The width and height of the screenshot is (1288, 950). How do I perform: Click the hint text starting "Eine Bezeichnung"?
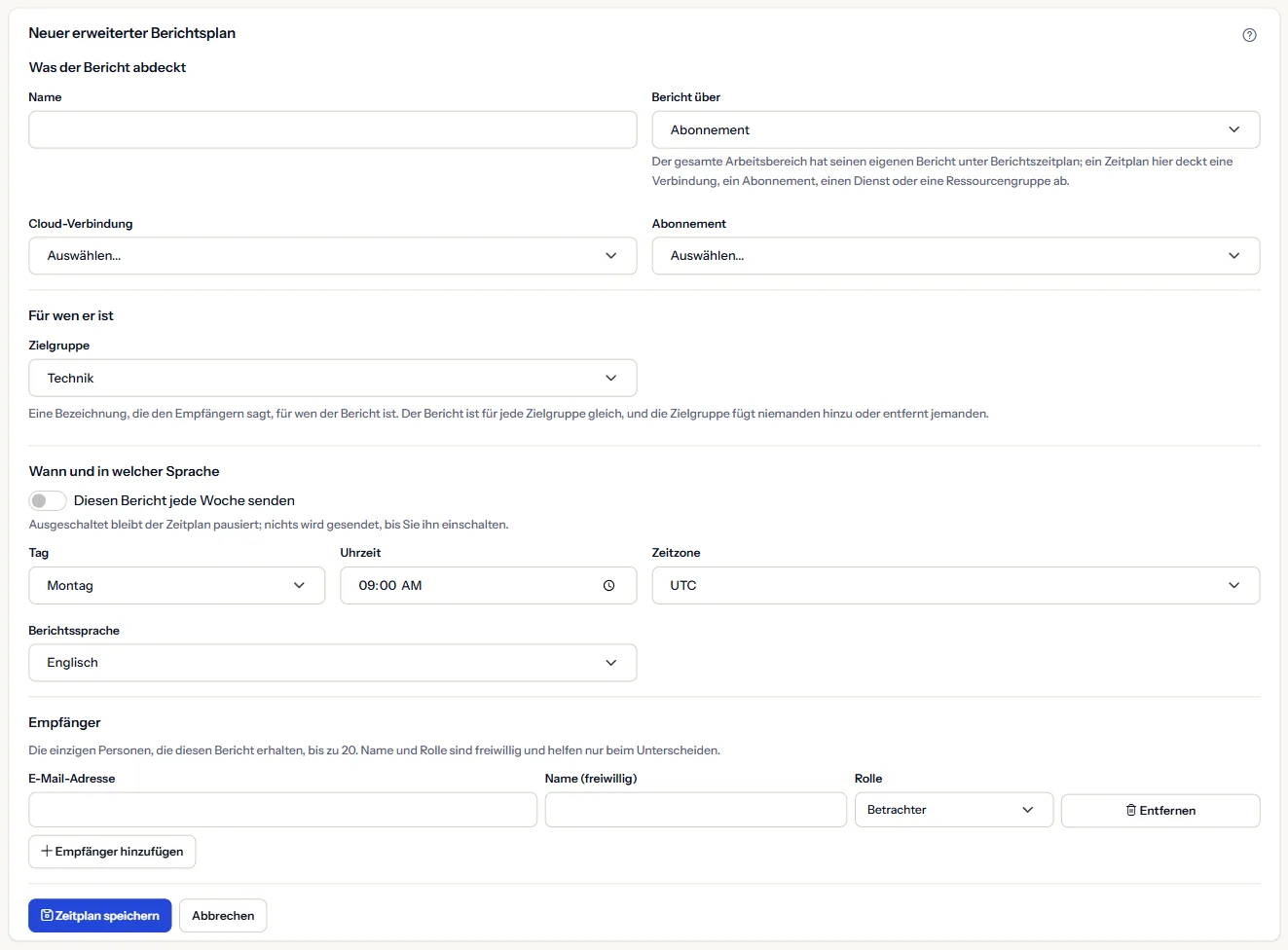click(x=508, y=414)
